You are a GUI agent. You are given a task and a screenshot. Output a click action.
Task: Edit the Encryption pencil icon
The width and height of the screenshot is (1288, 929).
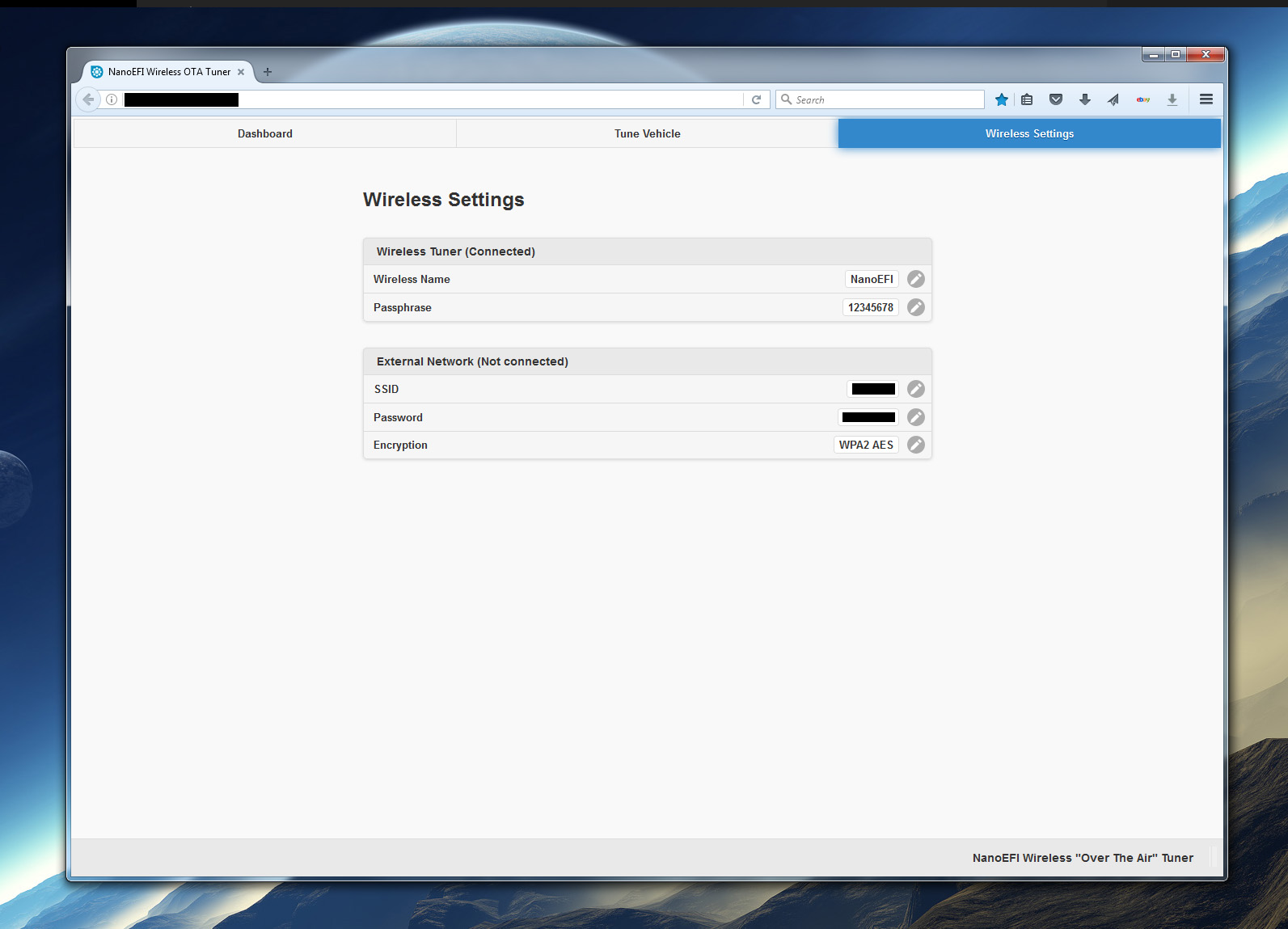tap(915, 445)
